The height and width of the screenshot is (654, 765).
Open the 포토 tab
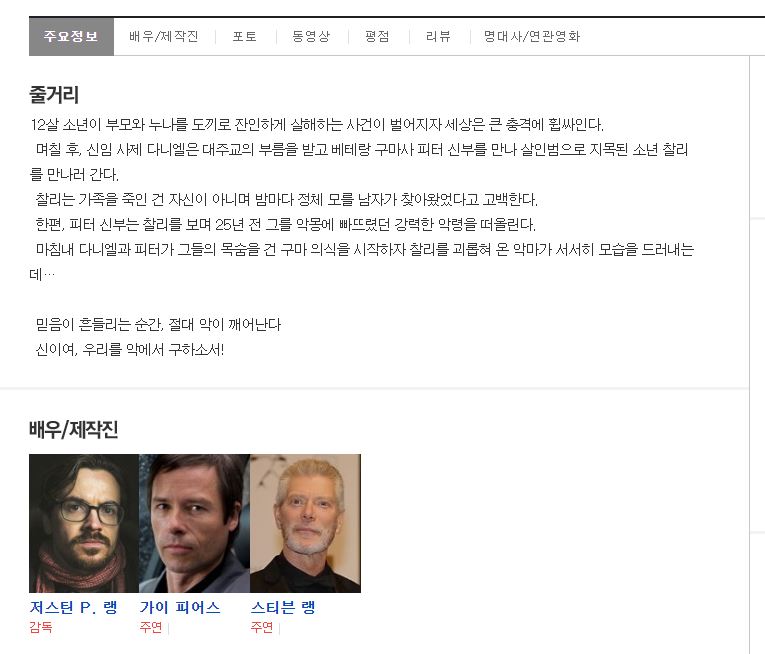pyautogui.click(x=244, y=37)
